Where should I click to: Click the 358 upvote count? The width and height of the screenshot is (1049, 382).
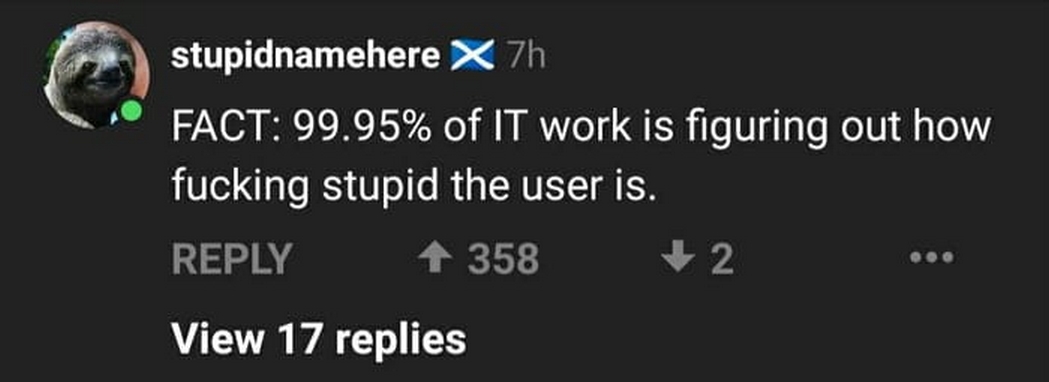[x=503, y=259]
